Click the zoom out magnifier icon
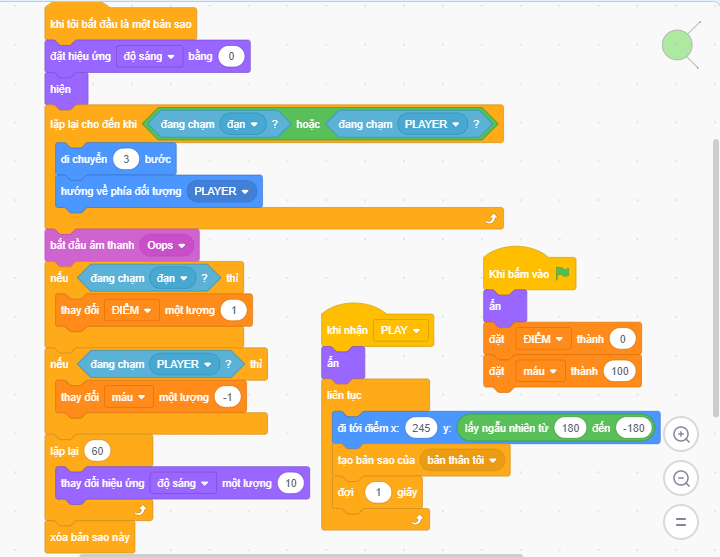Screen dimensions: 720x557 tap(681, 478)
